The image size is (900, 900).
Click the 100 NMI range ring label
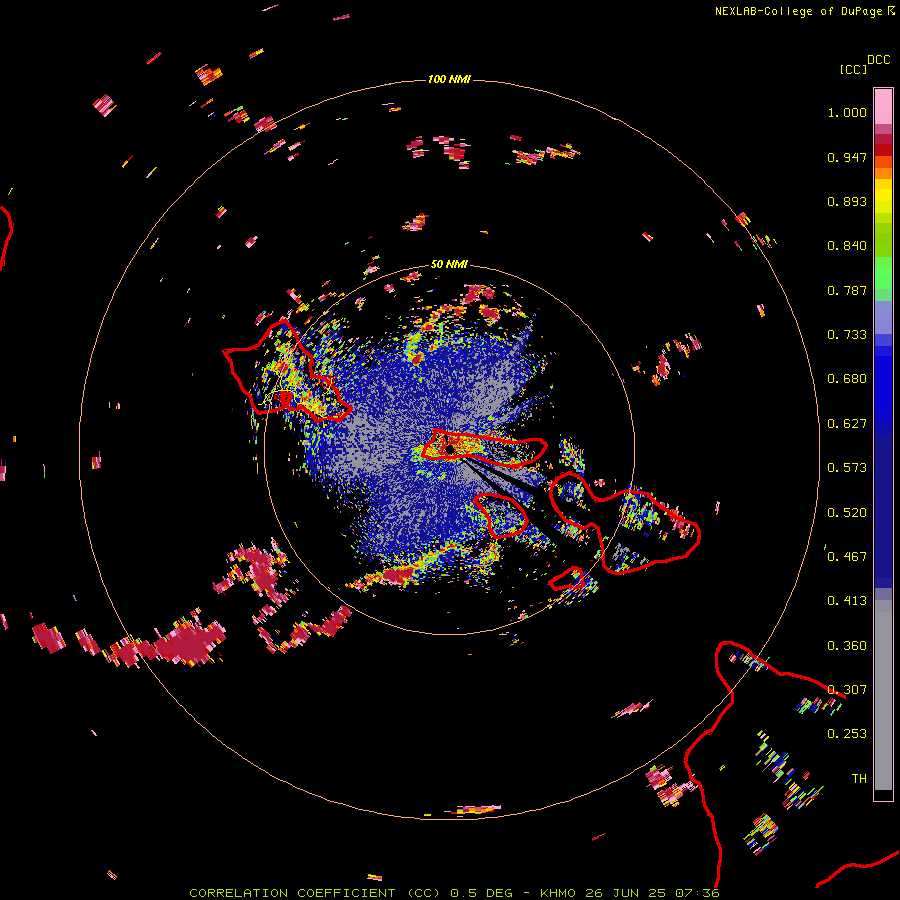tap(449, 79)
